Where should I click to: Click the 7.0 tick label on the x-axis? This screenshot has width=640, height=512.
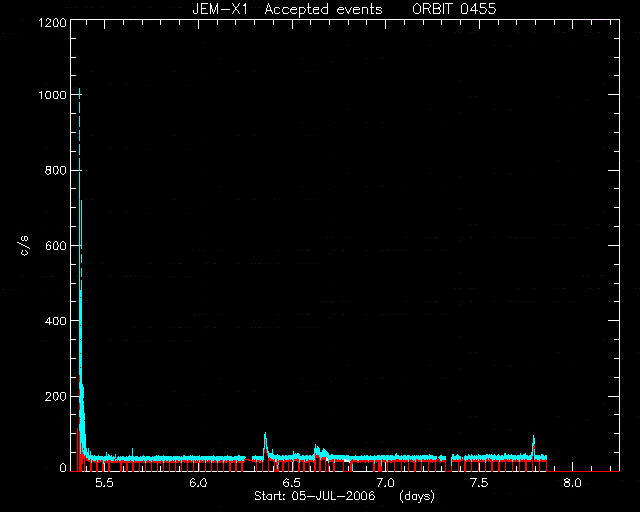click(385, 483)
